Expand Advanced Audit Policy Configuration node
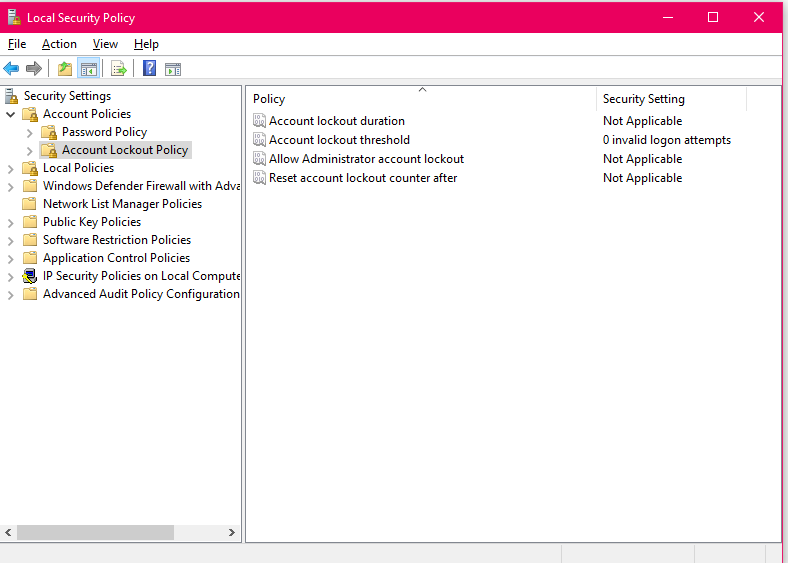 point(11,295)
